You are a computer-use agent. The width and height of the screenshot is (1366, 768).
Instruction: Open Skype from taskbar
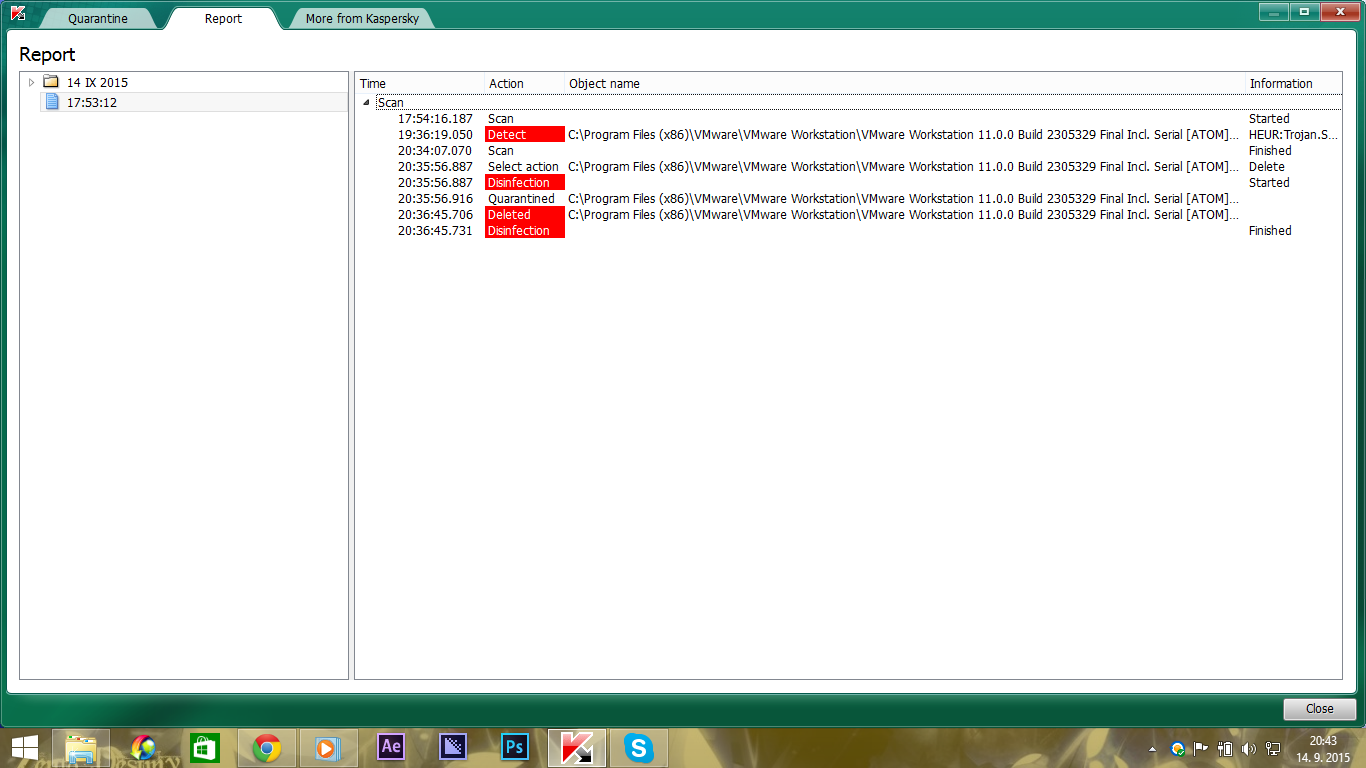tap(639, 747)
